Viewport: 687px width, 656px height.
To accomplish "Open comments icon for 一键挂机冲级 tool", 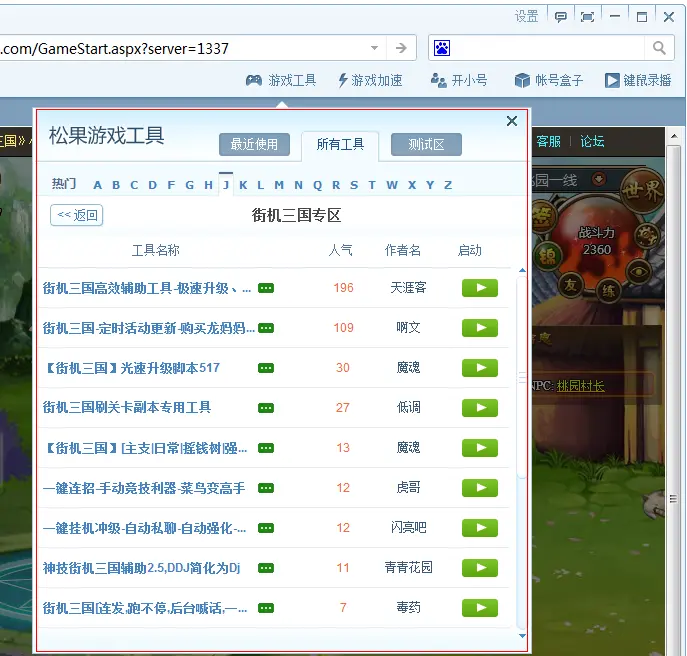I will [266, 528].
